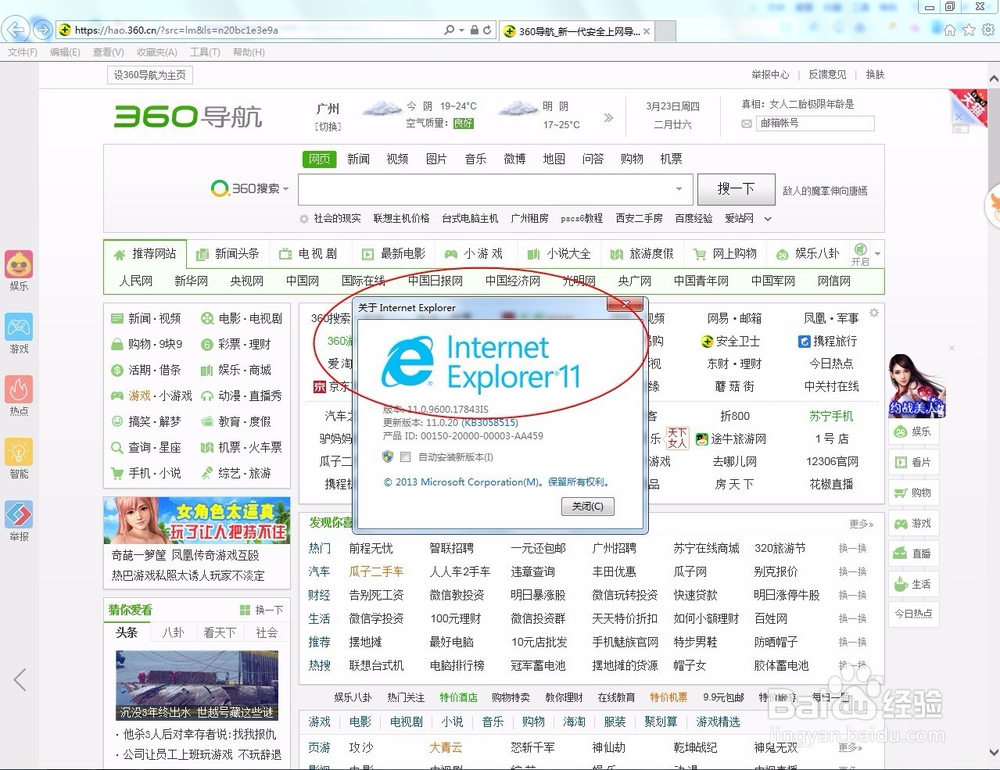The image size is (1000, 770).
Task: Go back with the browser back arrow
Action: (x=15, y=29)
